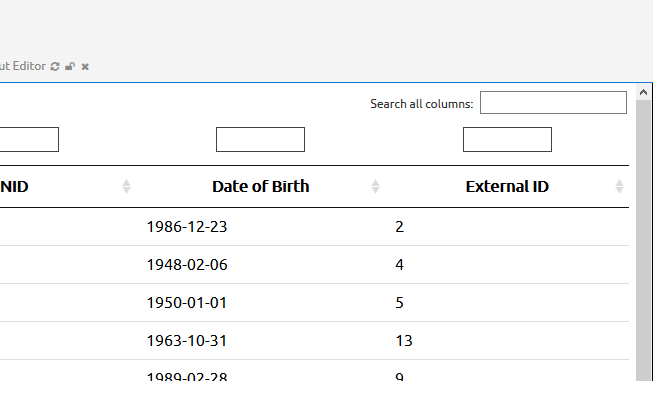The width and height of the screenshot is (656, 394).
Task: Focus the Search all columns field
Action: (553, 102)
